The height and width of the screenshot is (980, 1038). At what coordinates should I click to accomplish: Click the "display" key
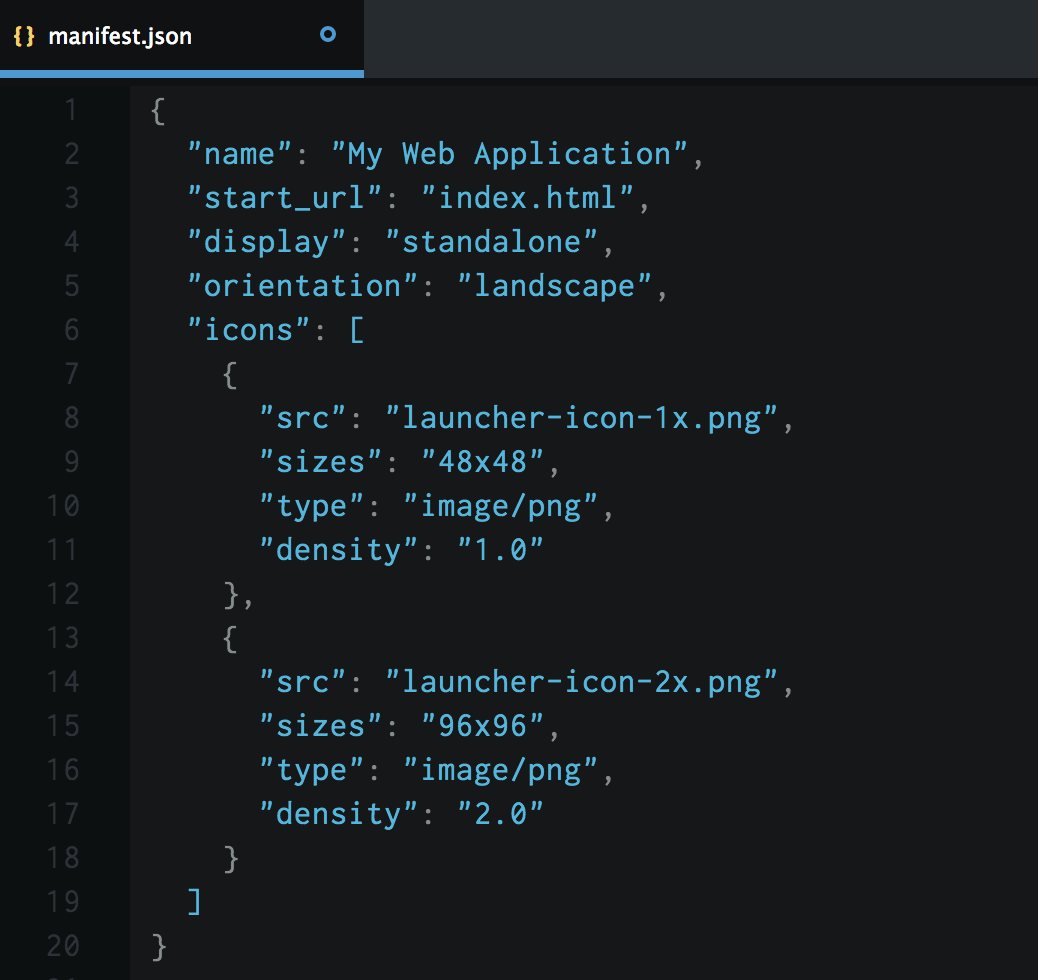(266, 242)
